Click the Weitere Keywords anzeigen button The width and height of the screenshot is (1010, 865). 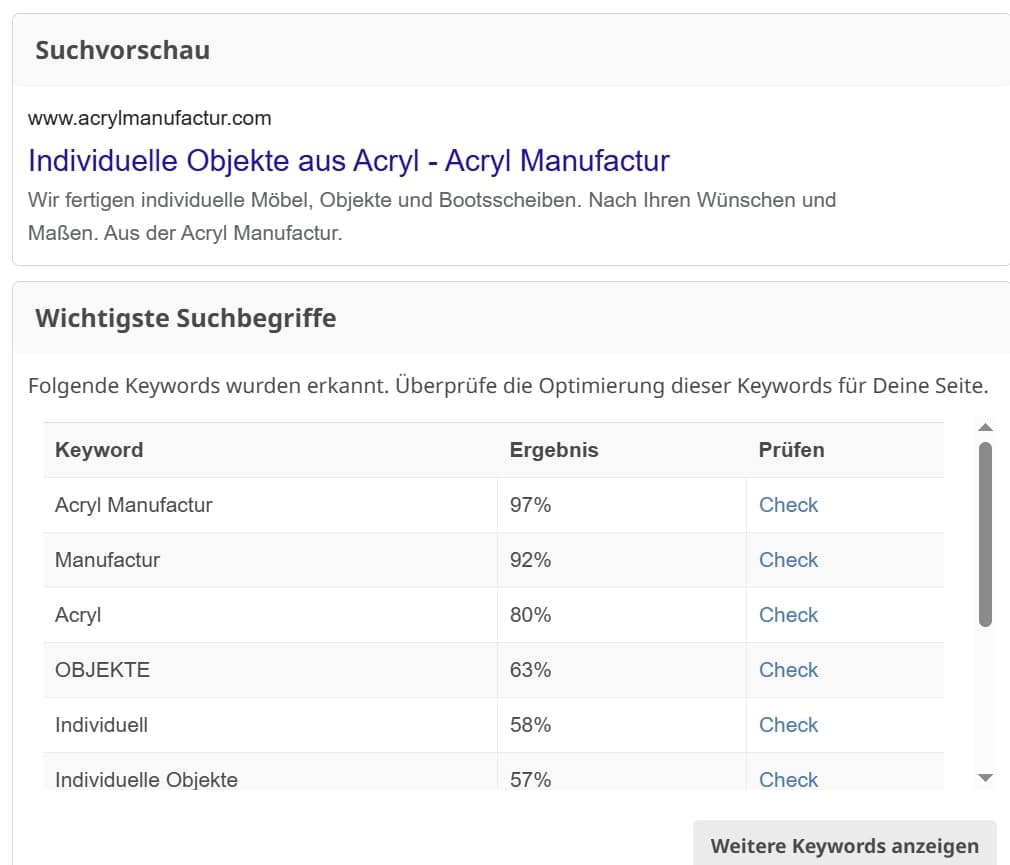844,844
